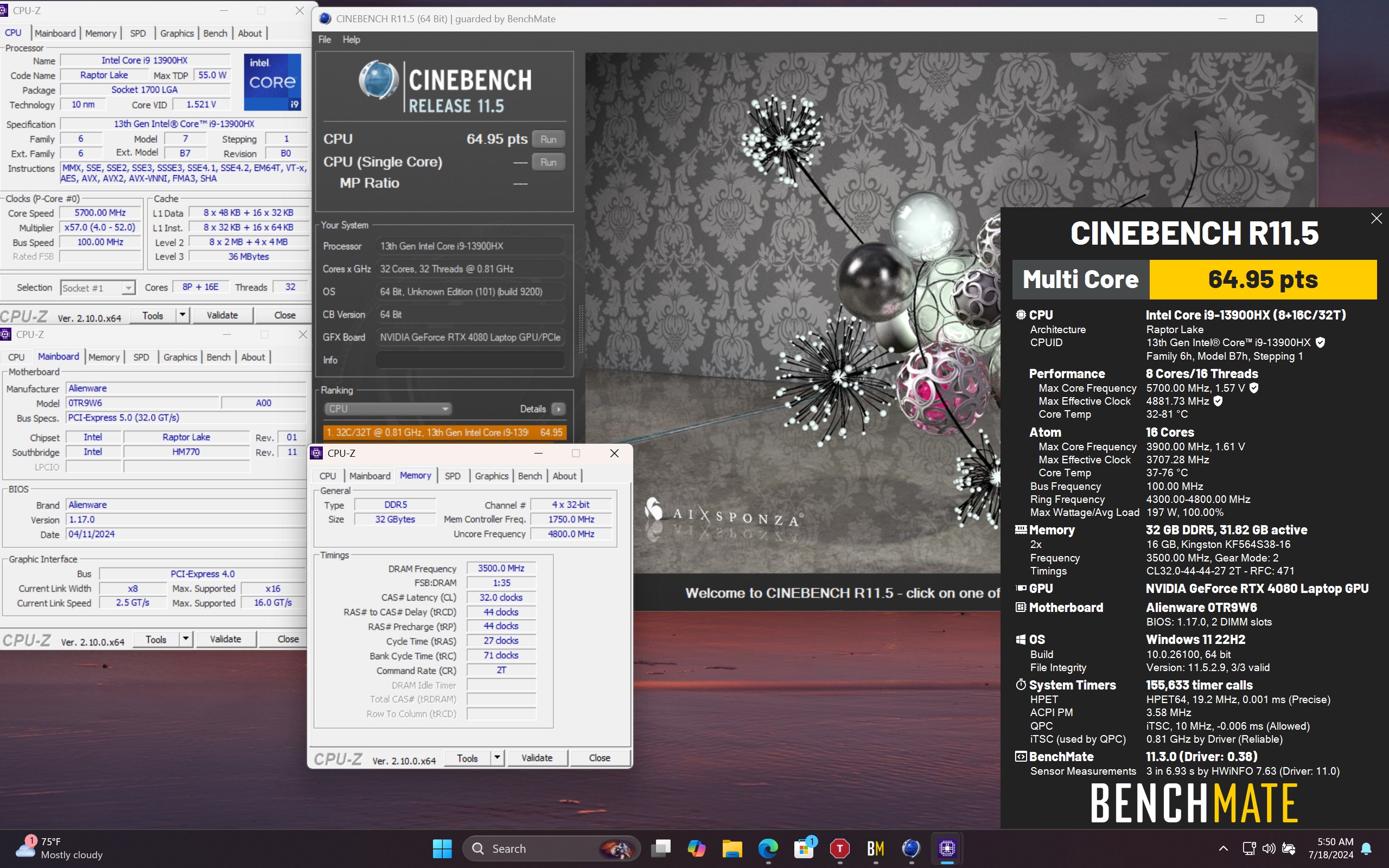Open the About tab in Memory CPU-Z window
Screen dimensions: 1389x868
coord(564,476)
